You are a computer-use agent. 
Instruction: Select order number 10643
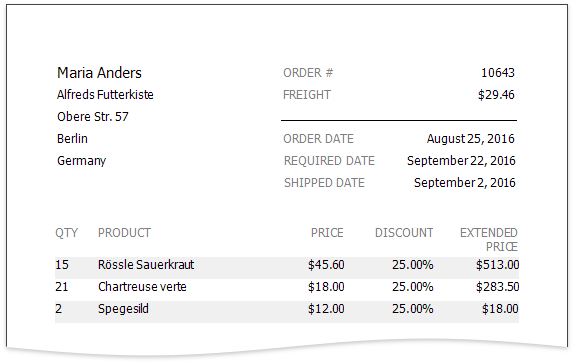[497, 73]
